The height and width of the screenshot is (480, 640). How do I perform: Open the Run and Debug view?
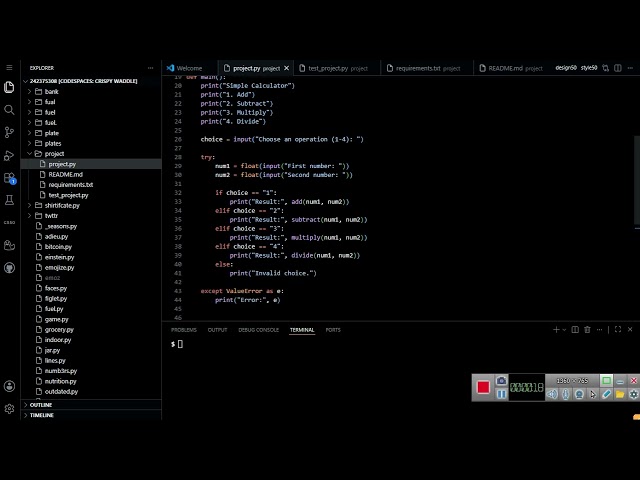(x=9, y=156)
